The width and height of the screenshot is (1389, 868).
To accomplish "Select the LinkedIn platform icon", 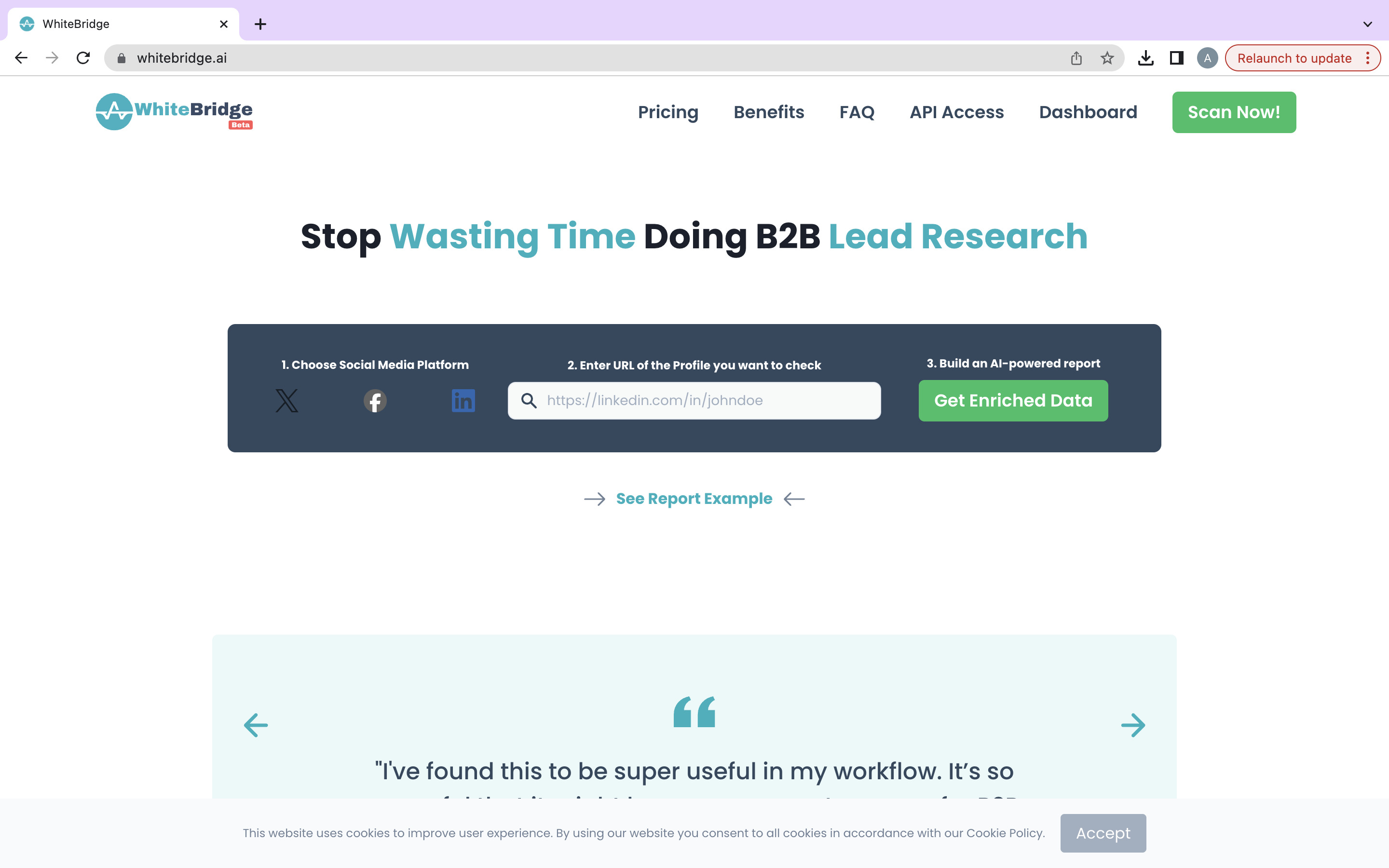I will click(463, 400).
